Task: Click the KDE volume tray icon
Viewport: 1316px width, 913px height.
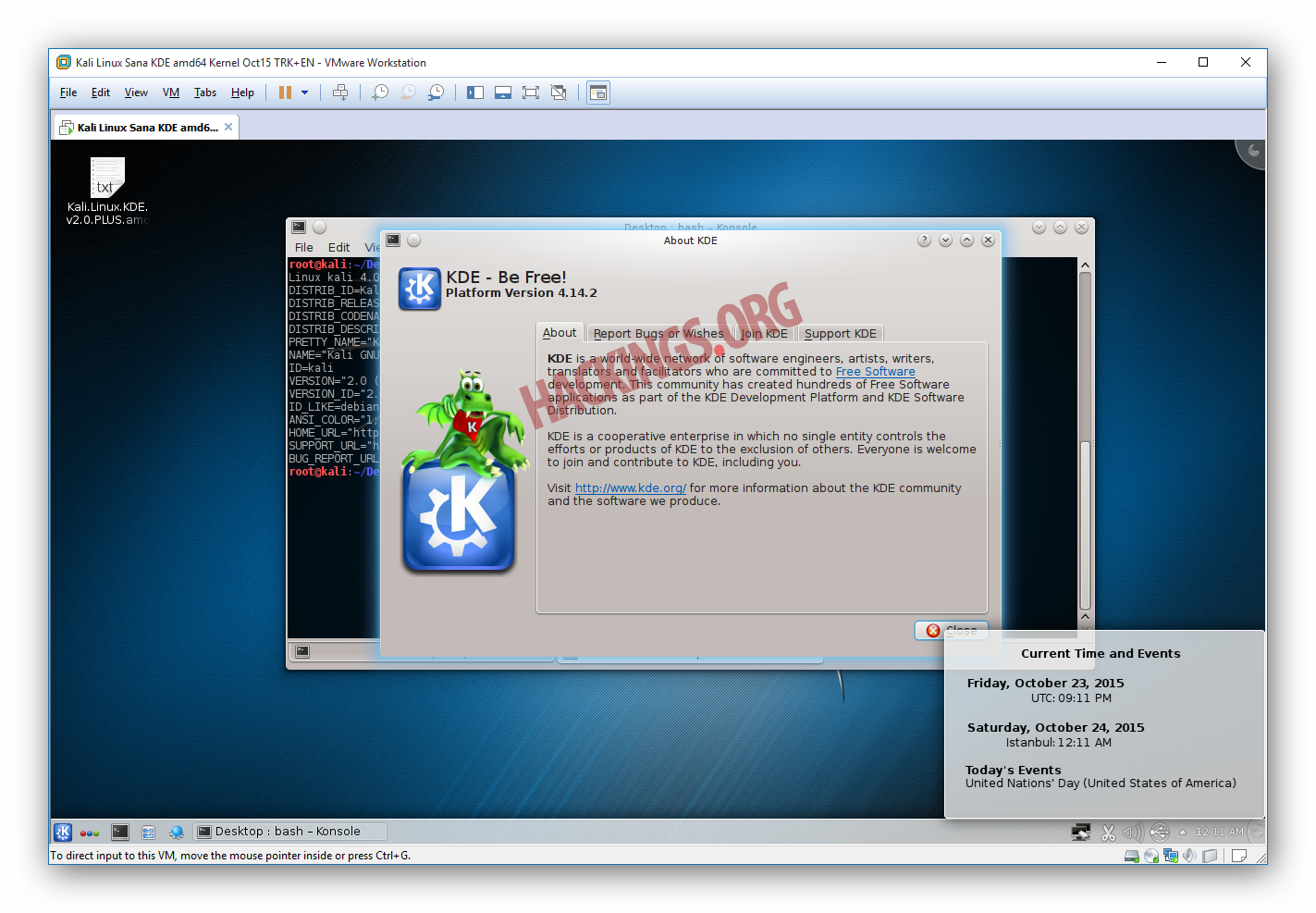Action: (x=1133, y=833)
